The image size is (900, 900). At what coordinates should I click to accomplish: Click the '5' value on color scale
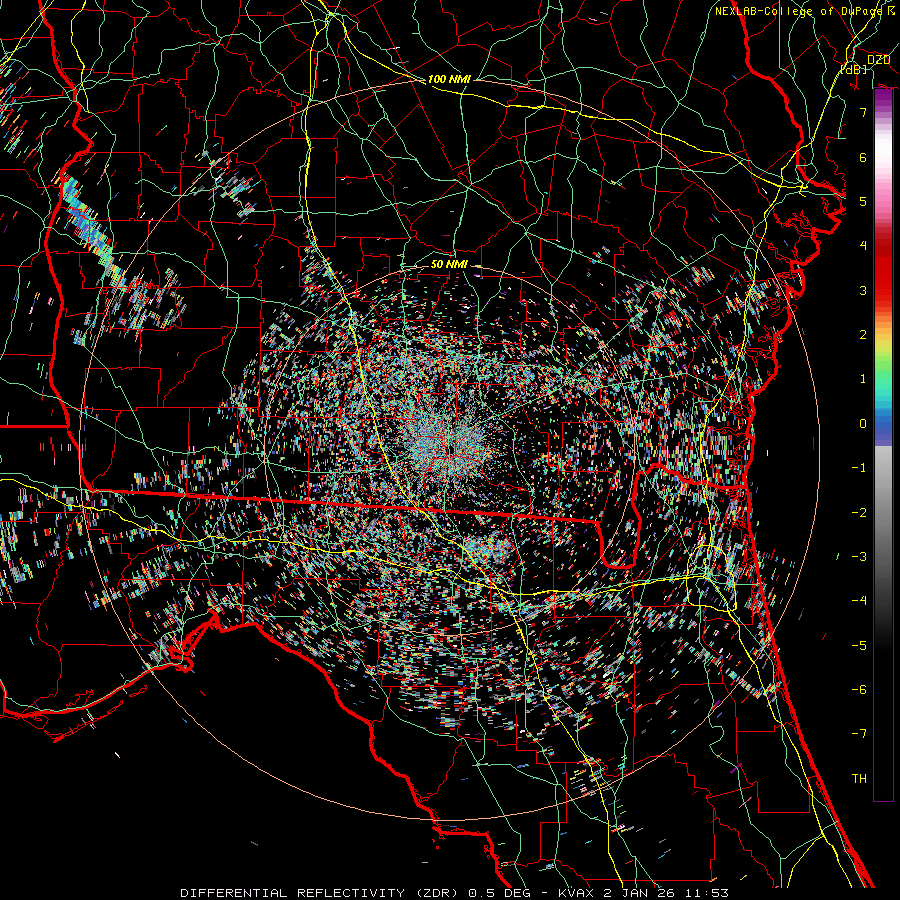coord(863,201)
